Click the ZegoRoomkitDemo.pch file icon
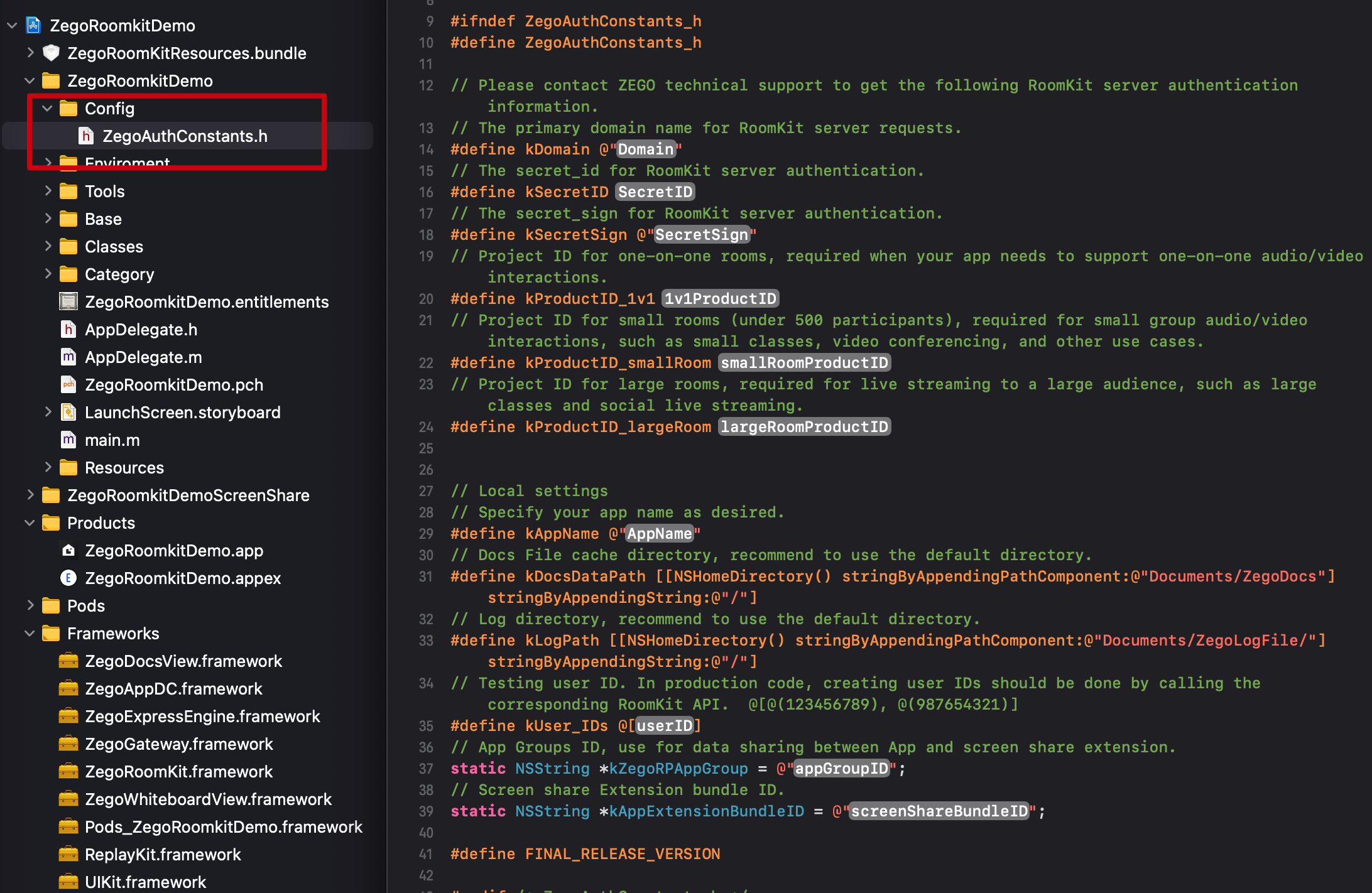The width and height of the screenshot is (1372, 893). (68, 385)
